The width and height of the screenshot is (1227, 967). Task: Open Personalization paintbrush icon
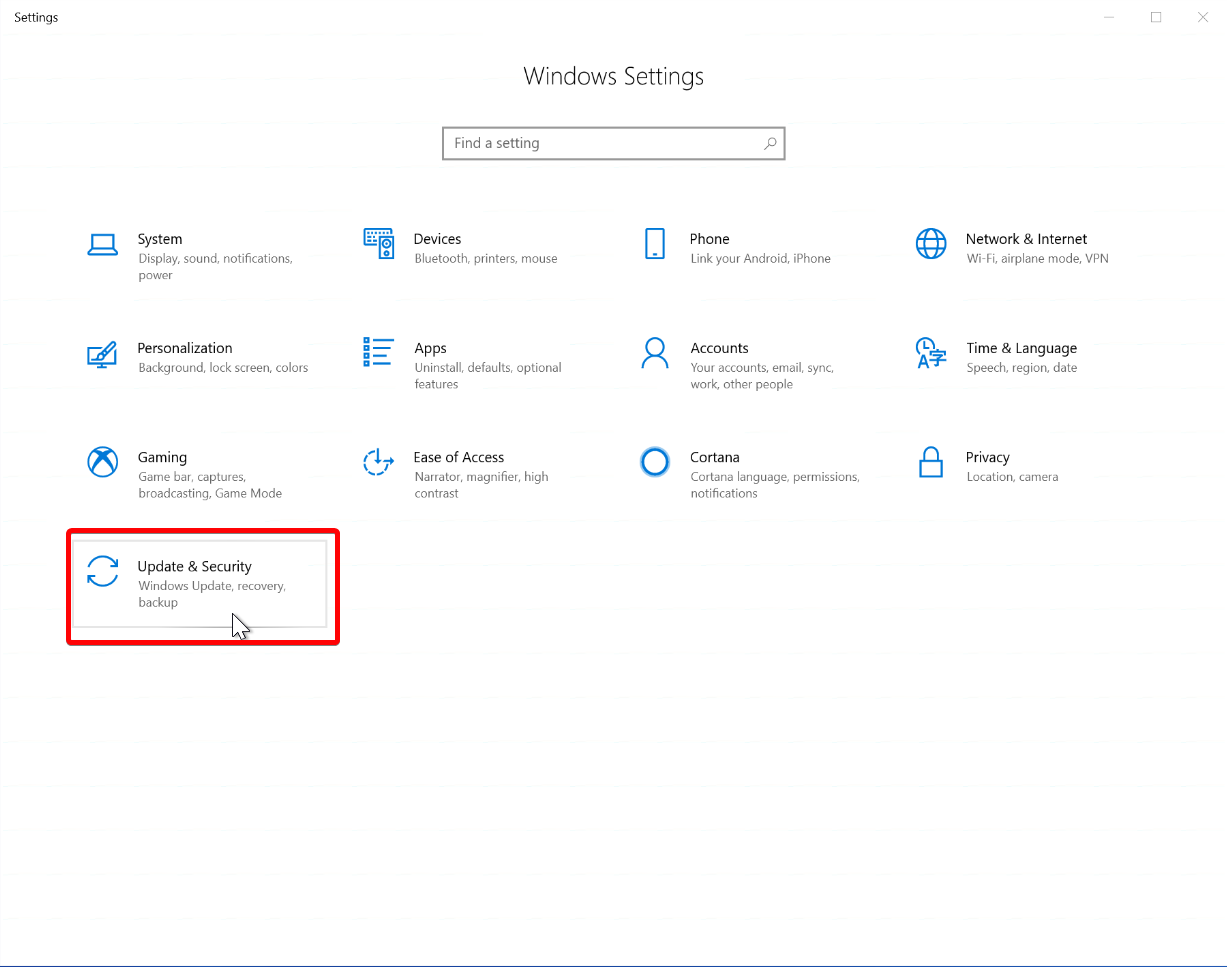point(102,353)
